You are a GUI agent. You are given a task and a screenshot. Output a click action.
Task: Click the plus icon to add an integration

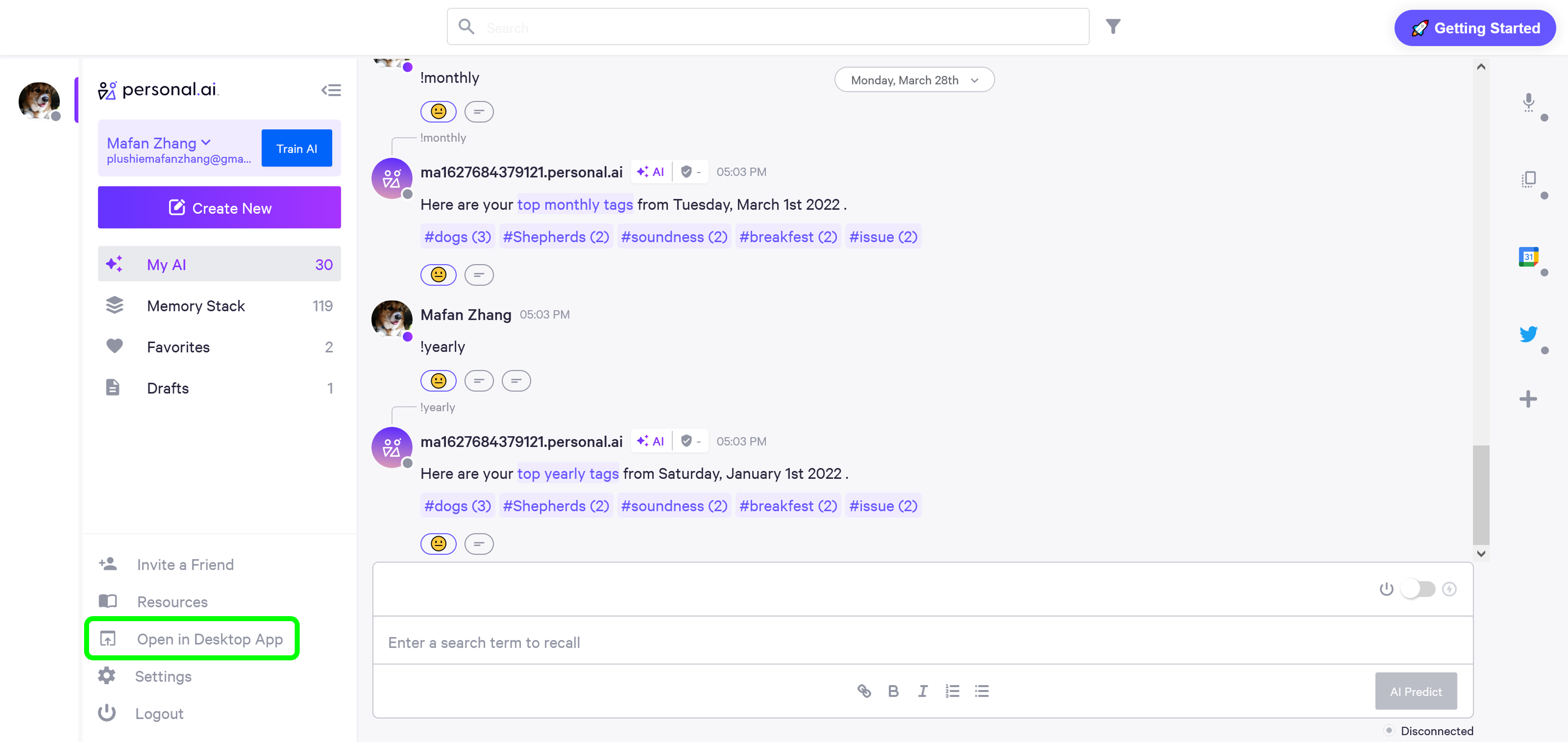point(1528,399)
